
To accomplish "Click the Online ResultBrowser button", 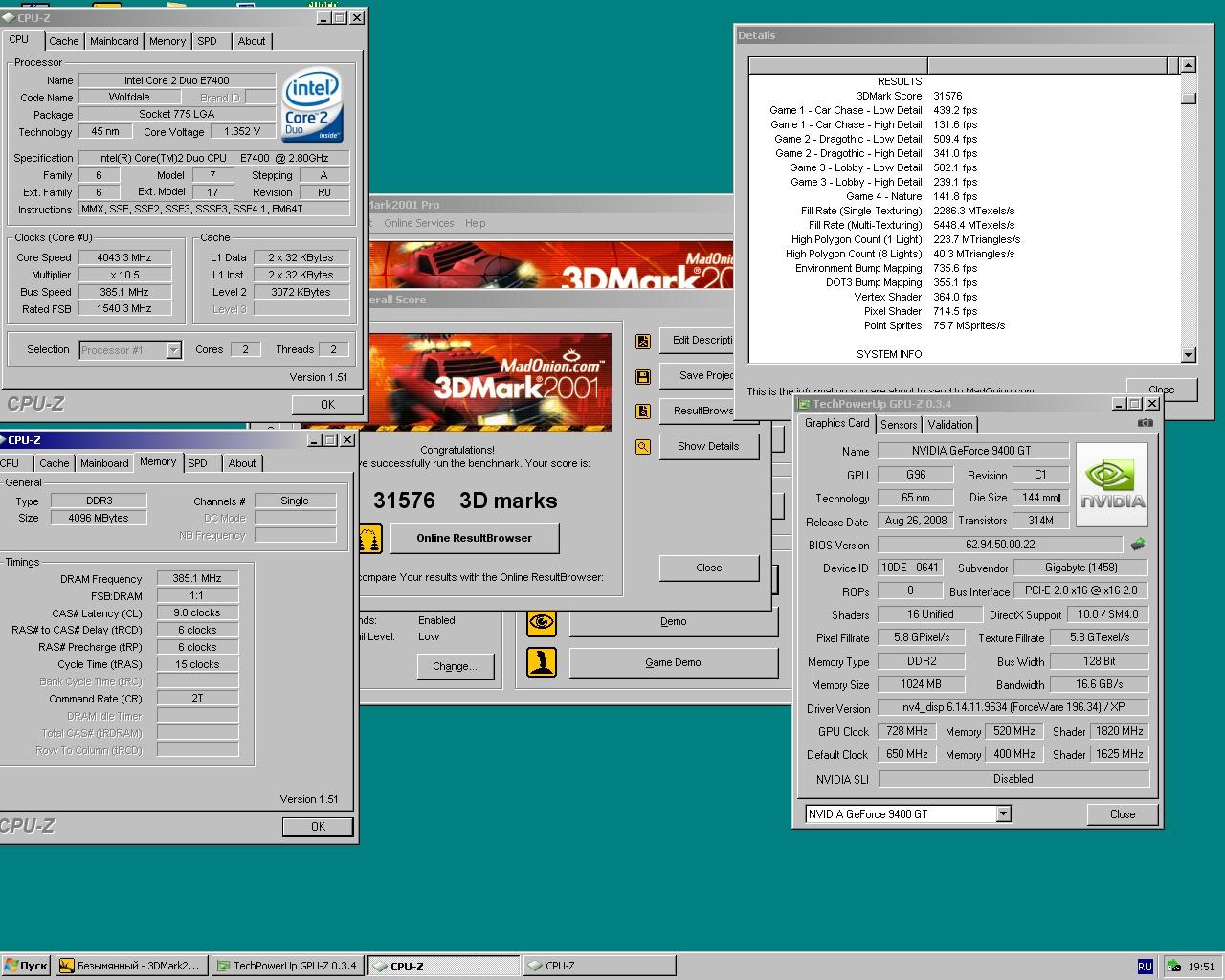I will point(474,538).
